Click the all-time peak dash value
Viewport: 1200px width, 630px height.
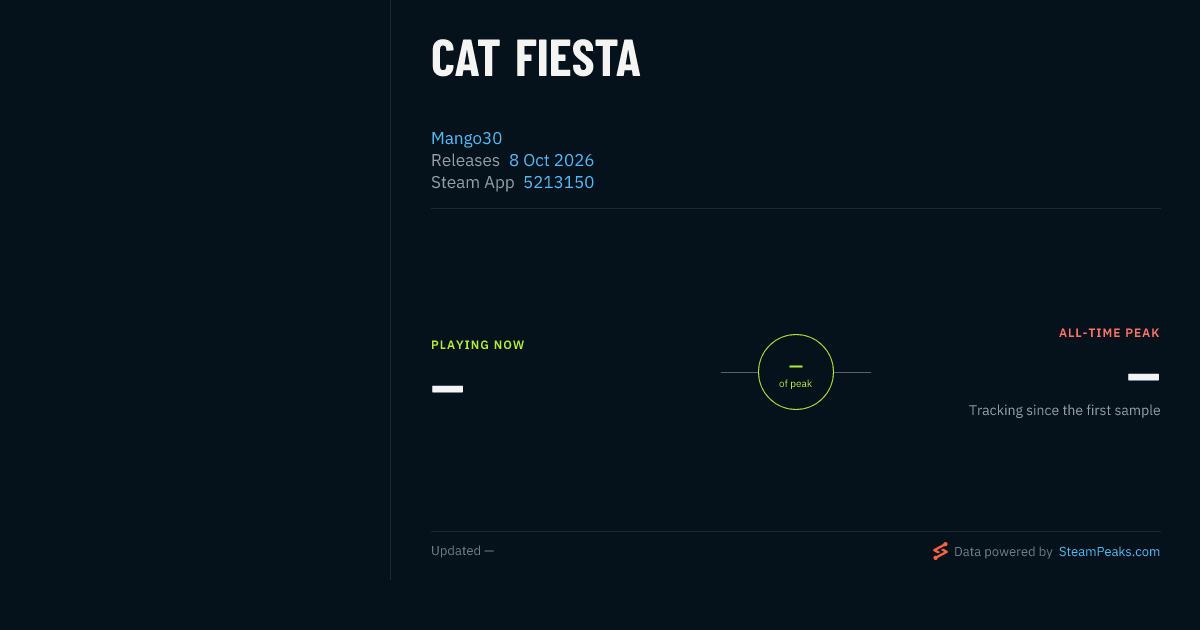[x=1143, y=377]
